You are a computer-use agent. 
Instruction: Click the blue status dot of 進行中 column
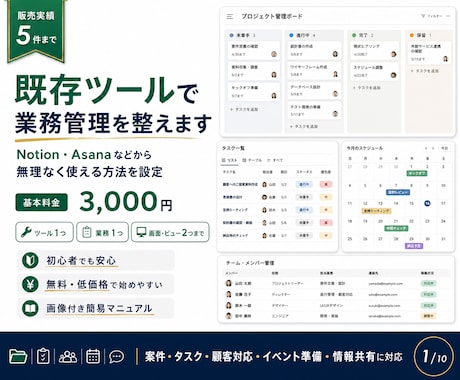point(291,35)
